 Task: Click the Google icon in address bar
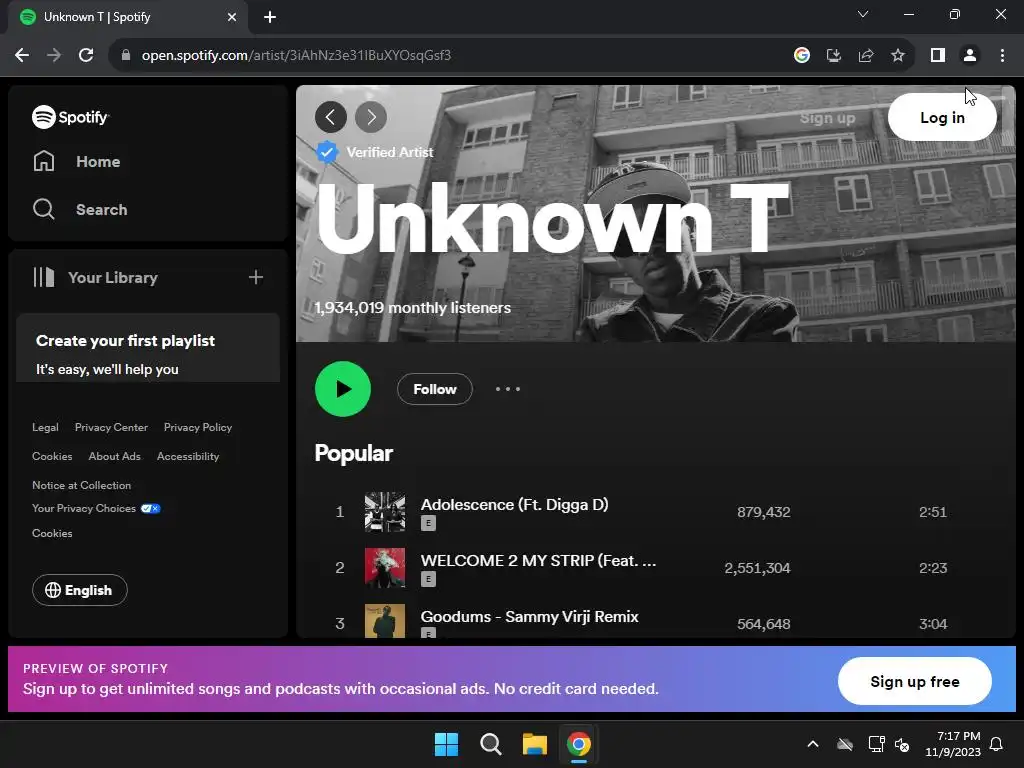pyautogui.click(x=802, y=56)
